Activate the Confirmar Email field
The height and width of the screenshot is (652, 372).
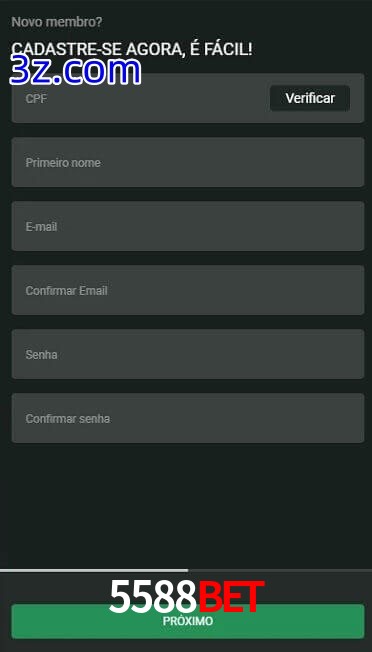click(188, 290)
